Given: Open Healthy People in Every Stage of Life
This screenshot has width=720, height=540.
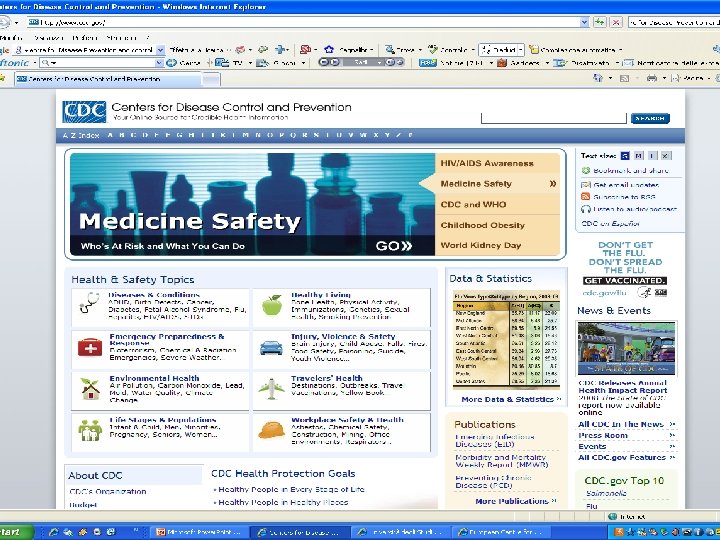Looking at the screenshot, I should coord(291,489).
